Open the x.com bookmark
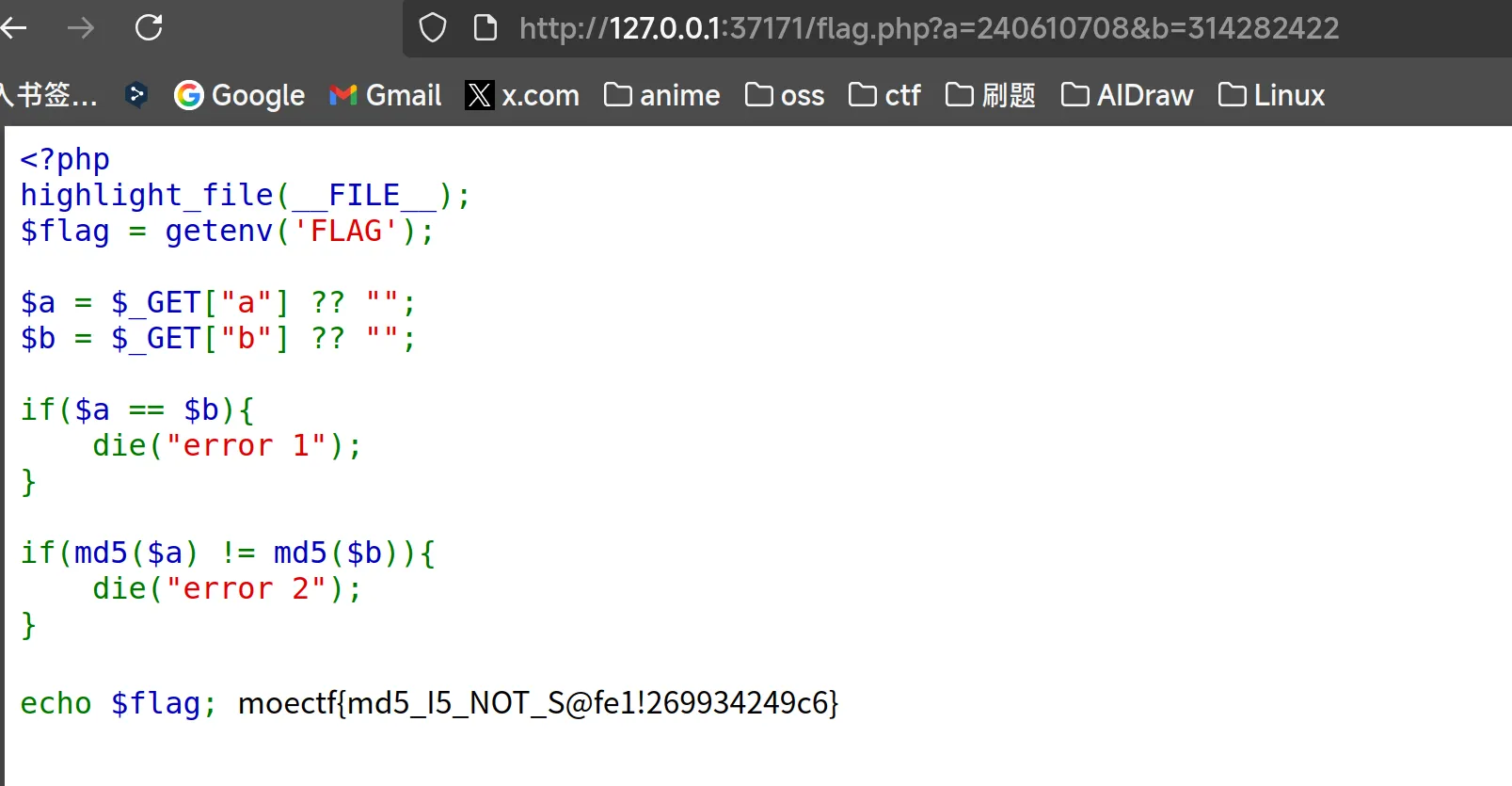This screenshot has width=1512, height=786. [522, 95]
